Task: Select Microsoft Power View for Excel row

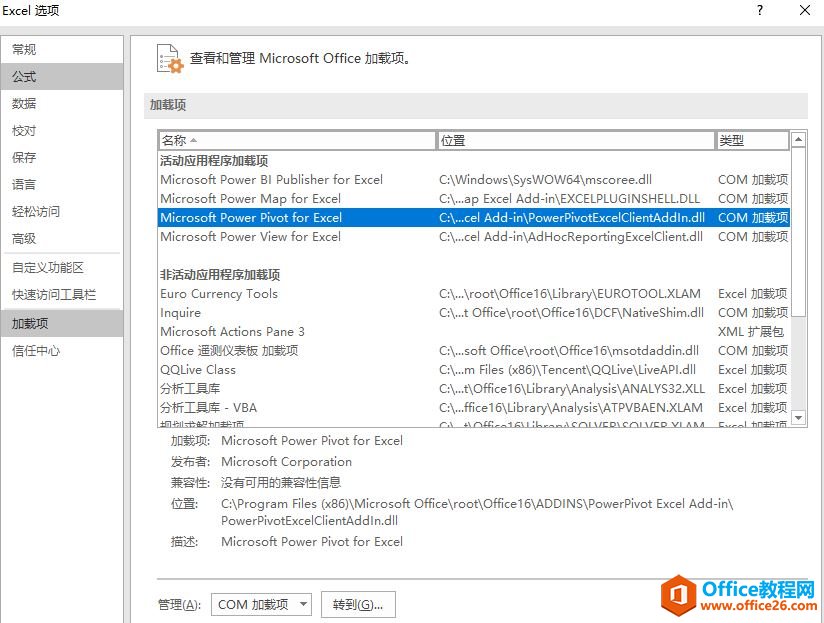Action: 473,236
